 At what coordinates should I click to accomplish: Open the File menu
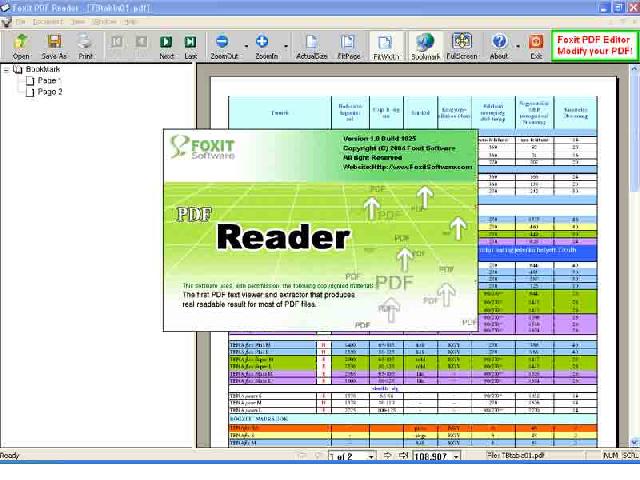(20, 22)
